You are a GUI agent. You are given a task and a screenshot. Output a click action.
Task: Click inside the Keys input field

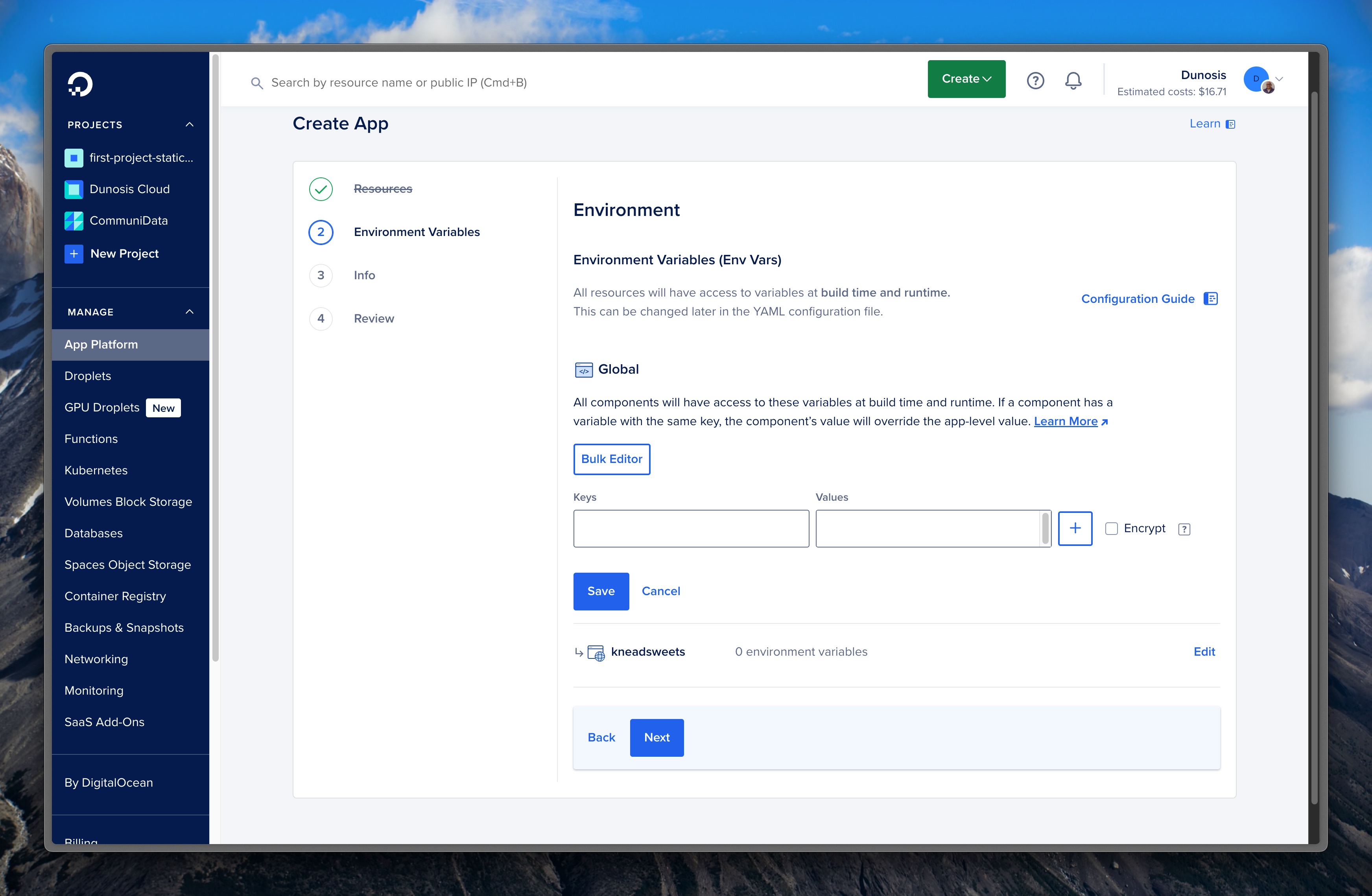click(x=691, y=528)
